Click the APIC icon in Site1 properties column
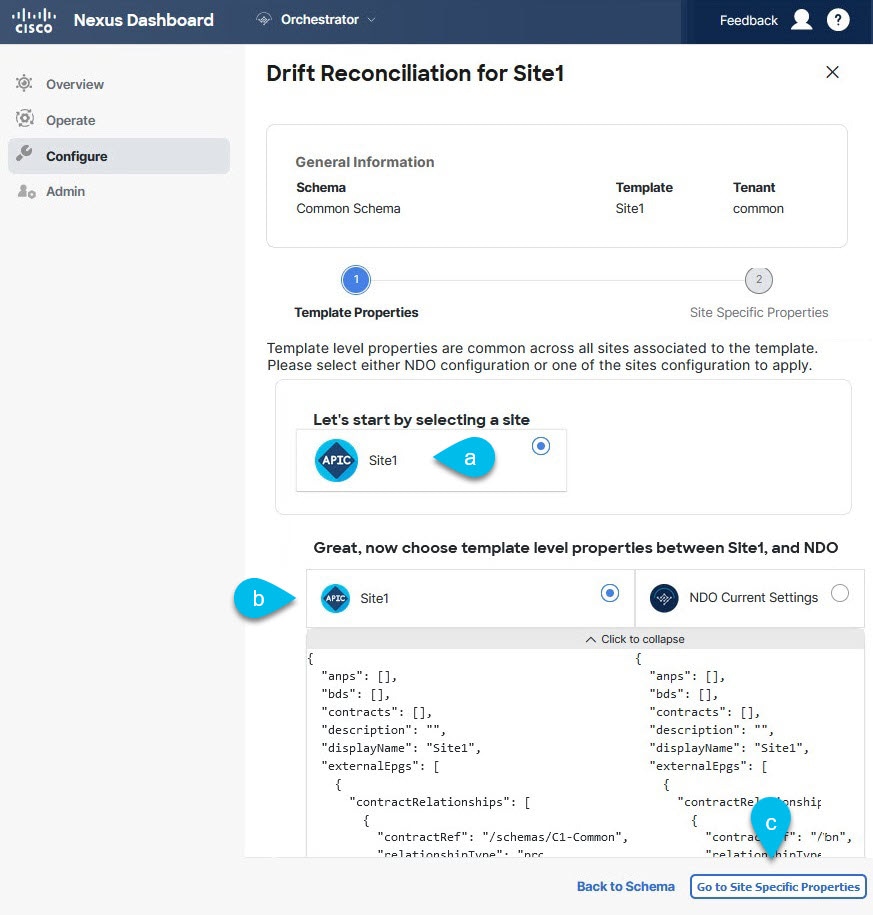Image resolution: width=873 pixels, height=915 pixels. click(x=336, y=598)
